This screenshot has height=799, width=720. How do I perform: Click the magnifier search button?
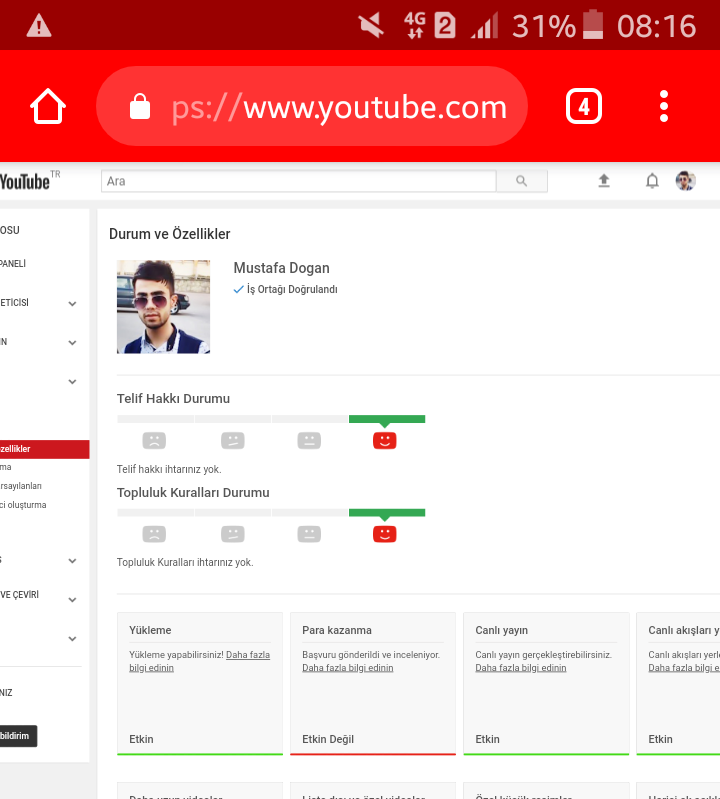click(x=521, y=181)
